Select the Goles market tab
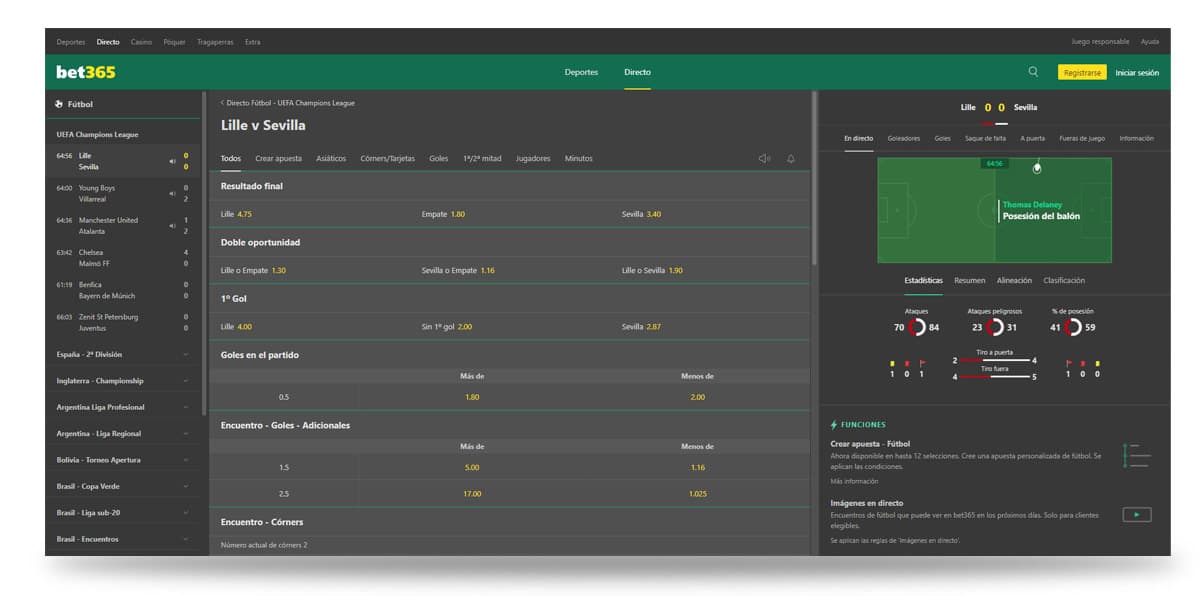Screen dimensions: 1200x596 point(439,158)
